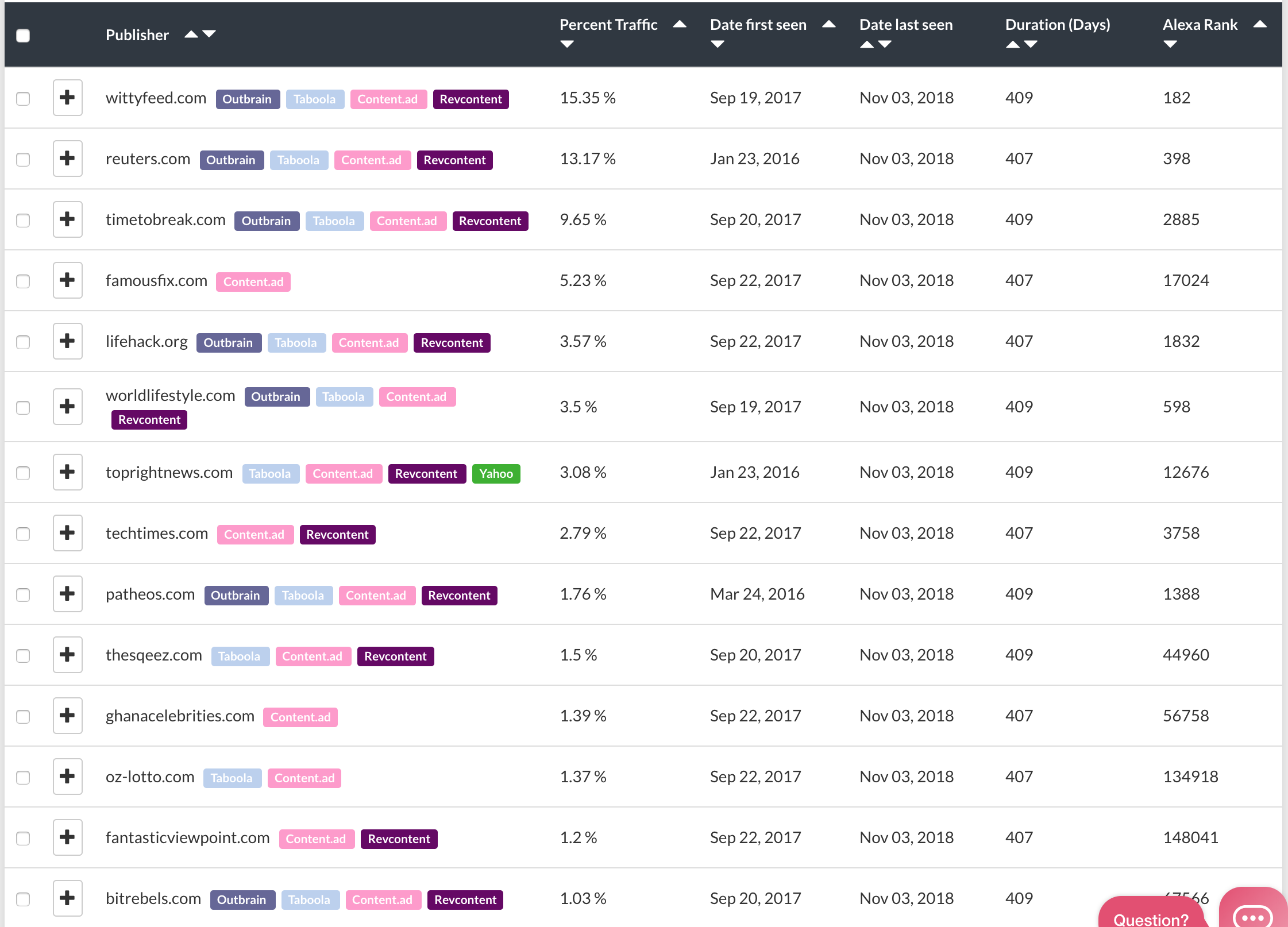Expand reuters.com details plus button
1288x927 pixels.
click(68, 159)
